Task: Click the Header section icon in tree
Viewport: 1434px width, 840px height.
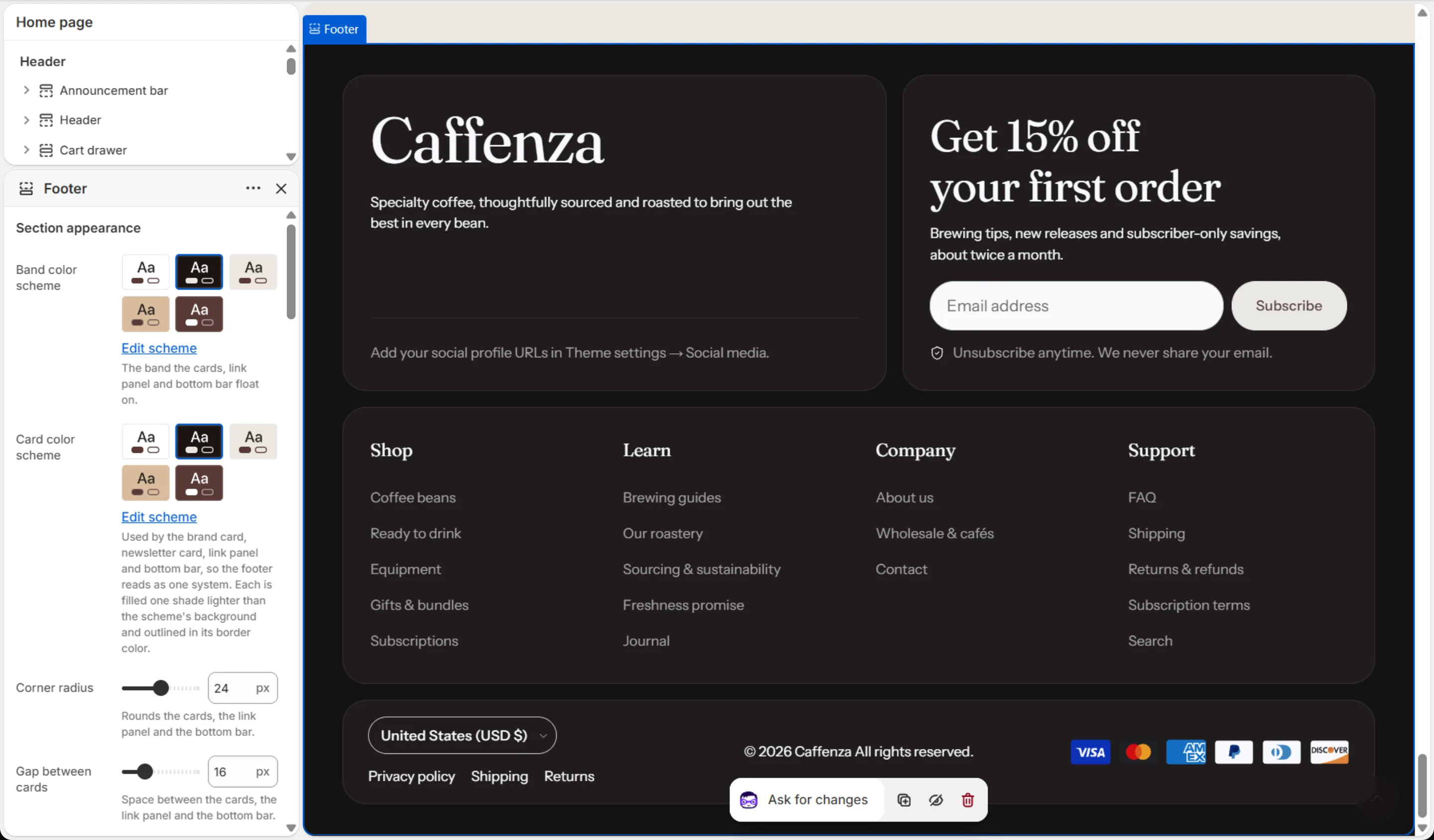Action: click(46, 120)
